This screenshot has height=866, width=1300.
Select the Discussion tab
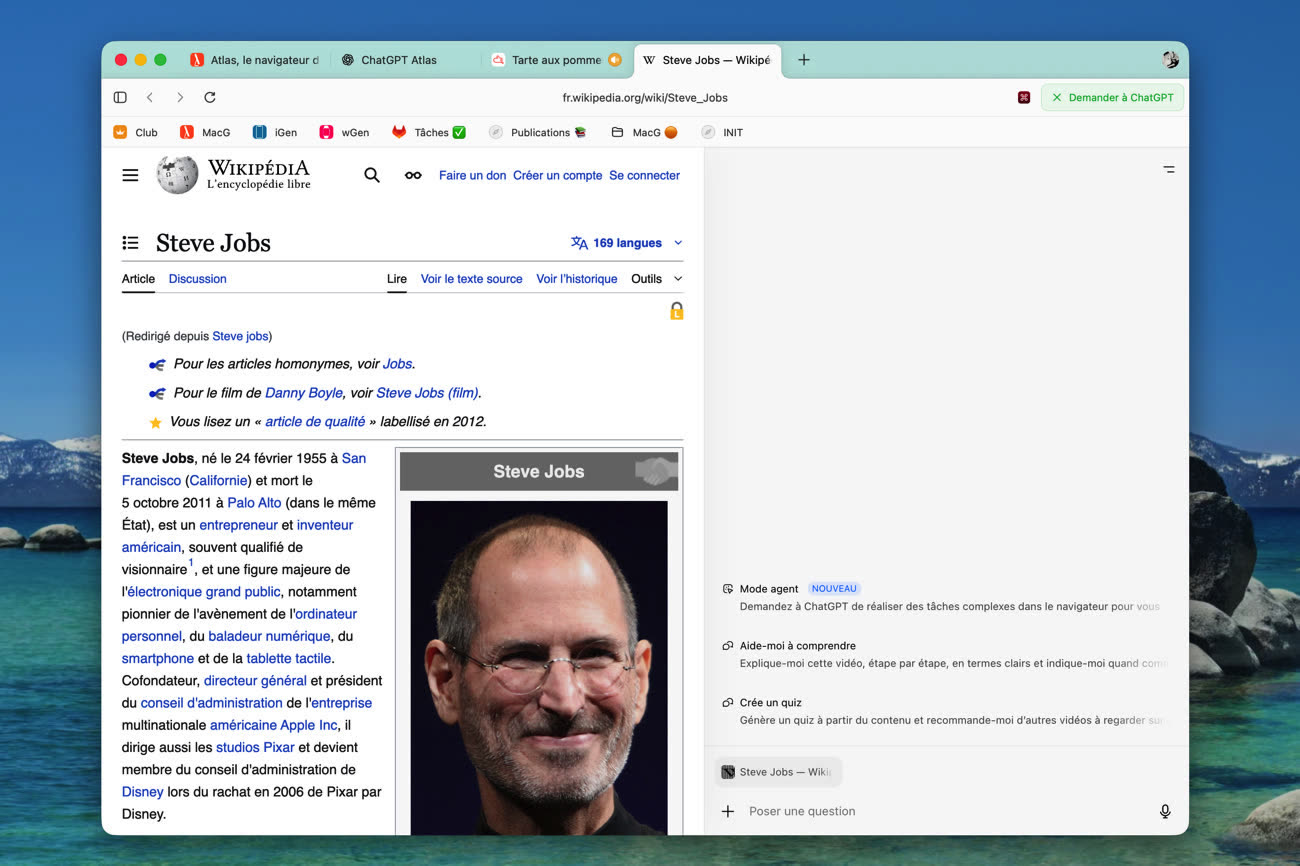coord(197,279)
